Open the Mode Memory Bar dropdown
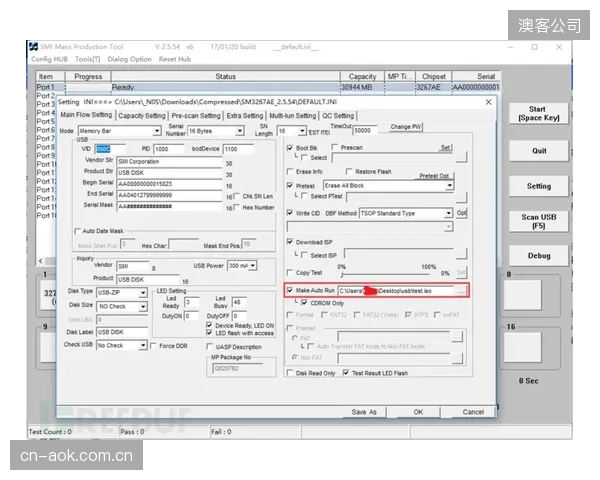Viewport: 600px width, 480px height. coord(157,131)
